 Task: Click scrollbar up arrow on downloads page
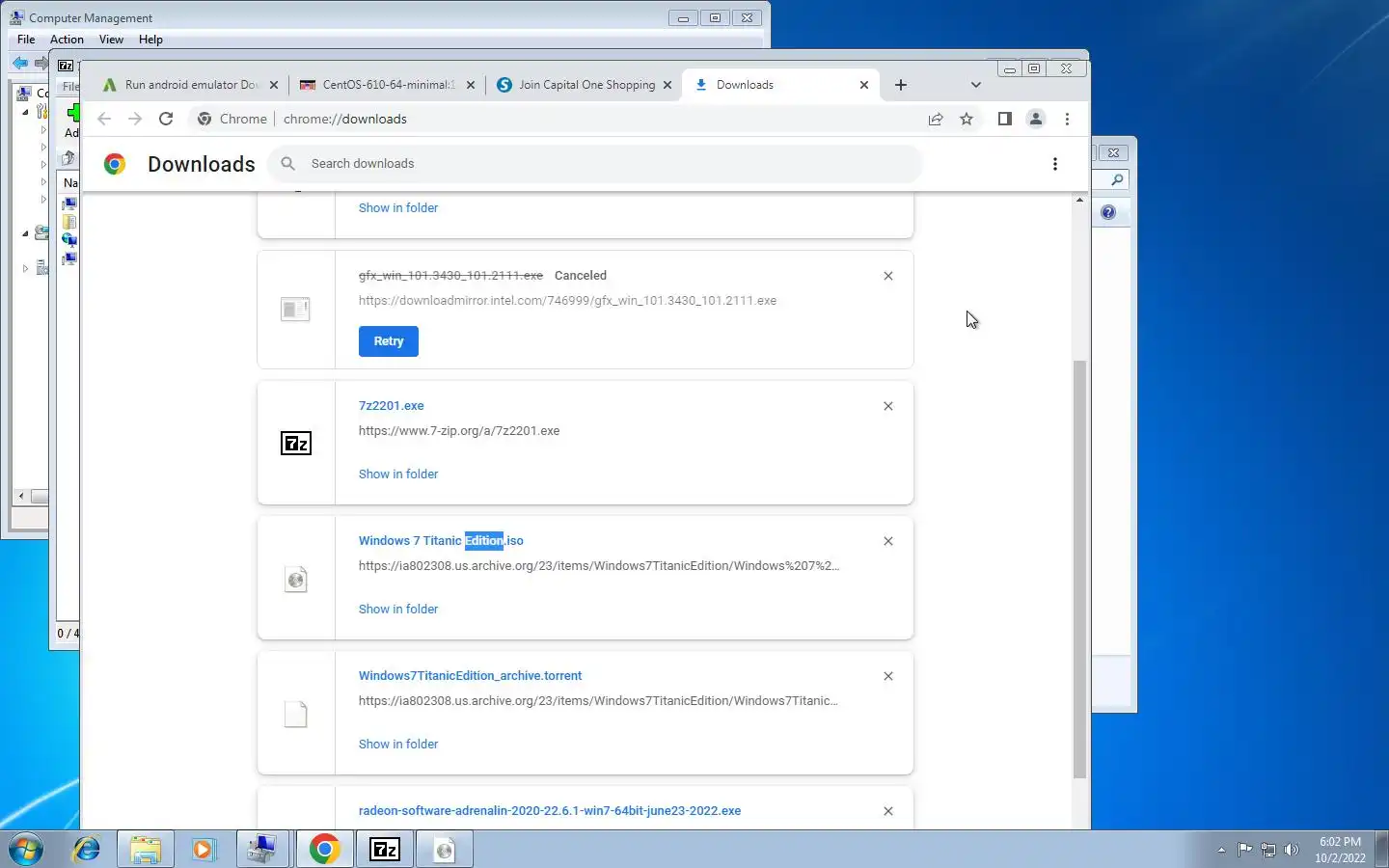click(1079, 200)
